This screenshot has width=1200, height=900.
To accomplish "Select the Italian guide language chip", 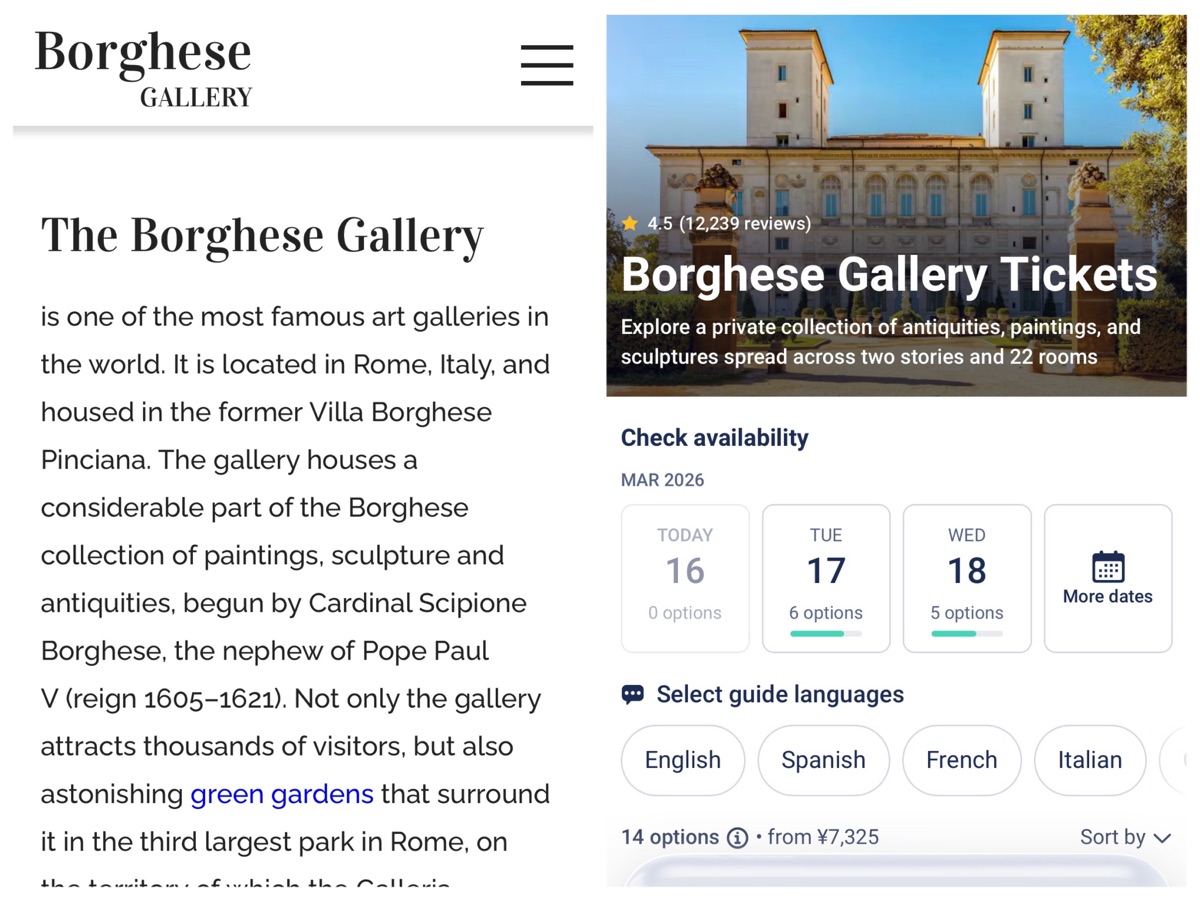I will (x=1090, y=760).
